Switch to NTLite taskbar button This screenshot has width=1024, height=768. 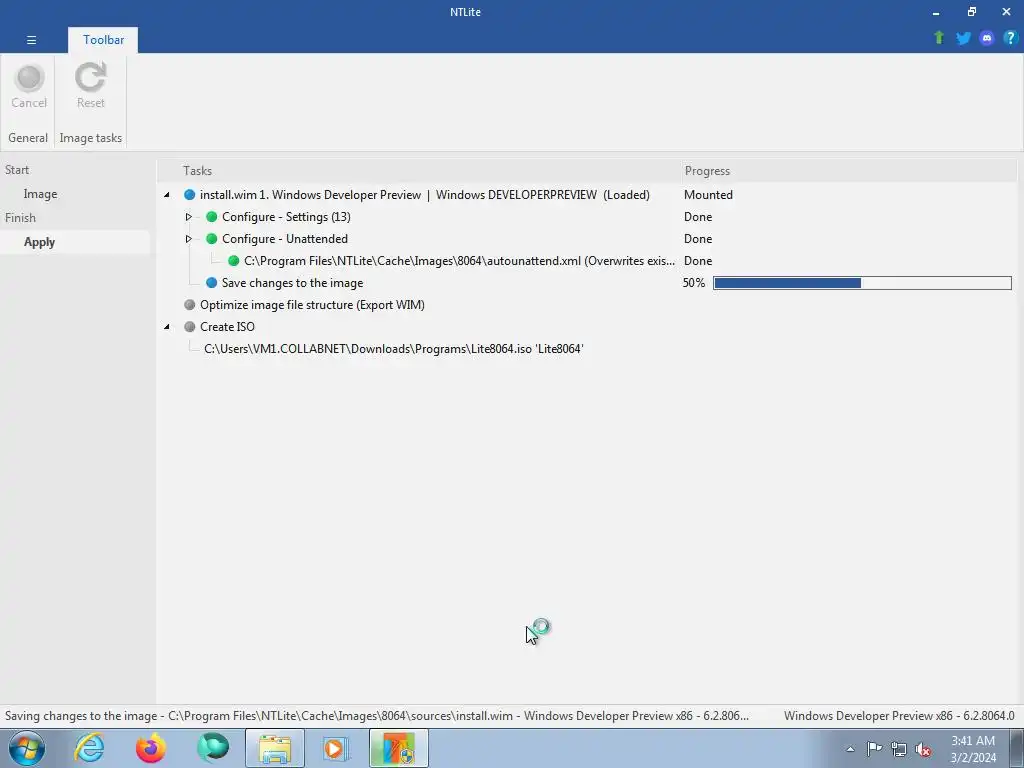pyautogui.click(x=399, y=748)
